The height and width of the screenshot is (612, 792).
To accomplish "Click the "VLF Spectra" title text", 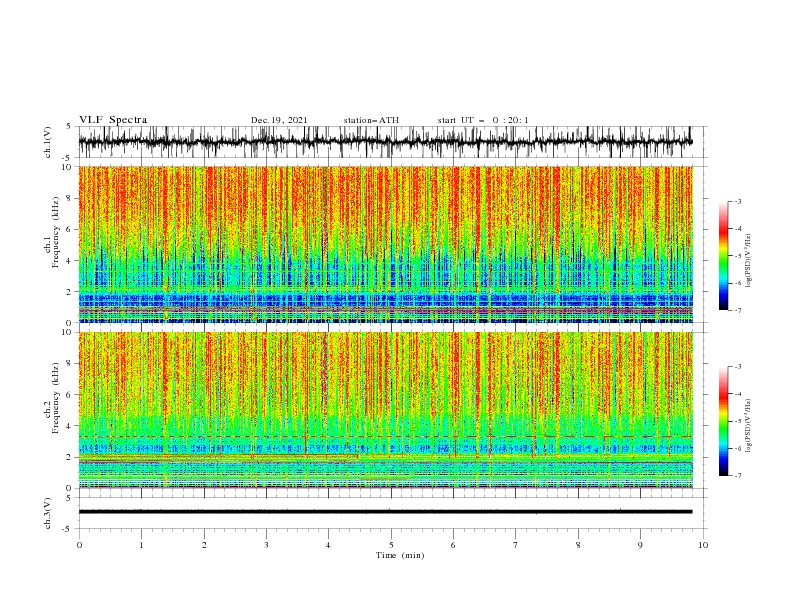I will 113,120.
